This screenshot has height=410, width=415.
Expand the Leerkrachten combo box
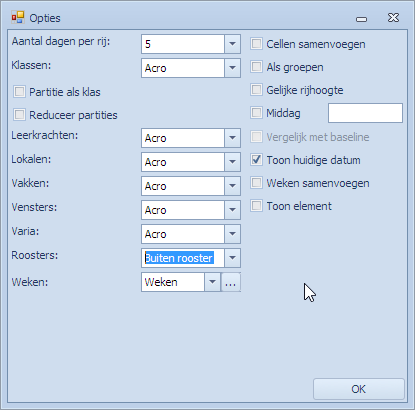(x=232, y=138)
